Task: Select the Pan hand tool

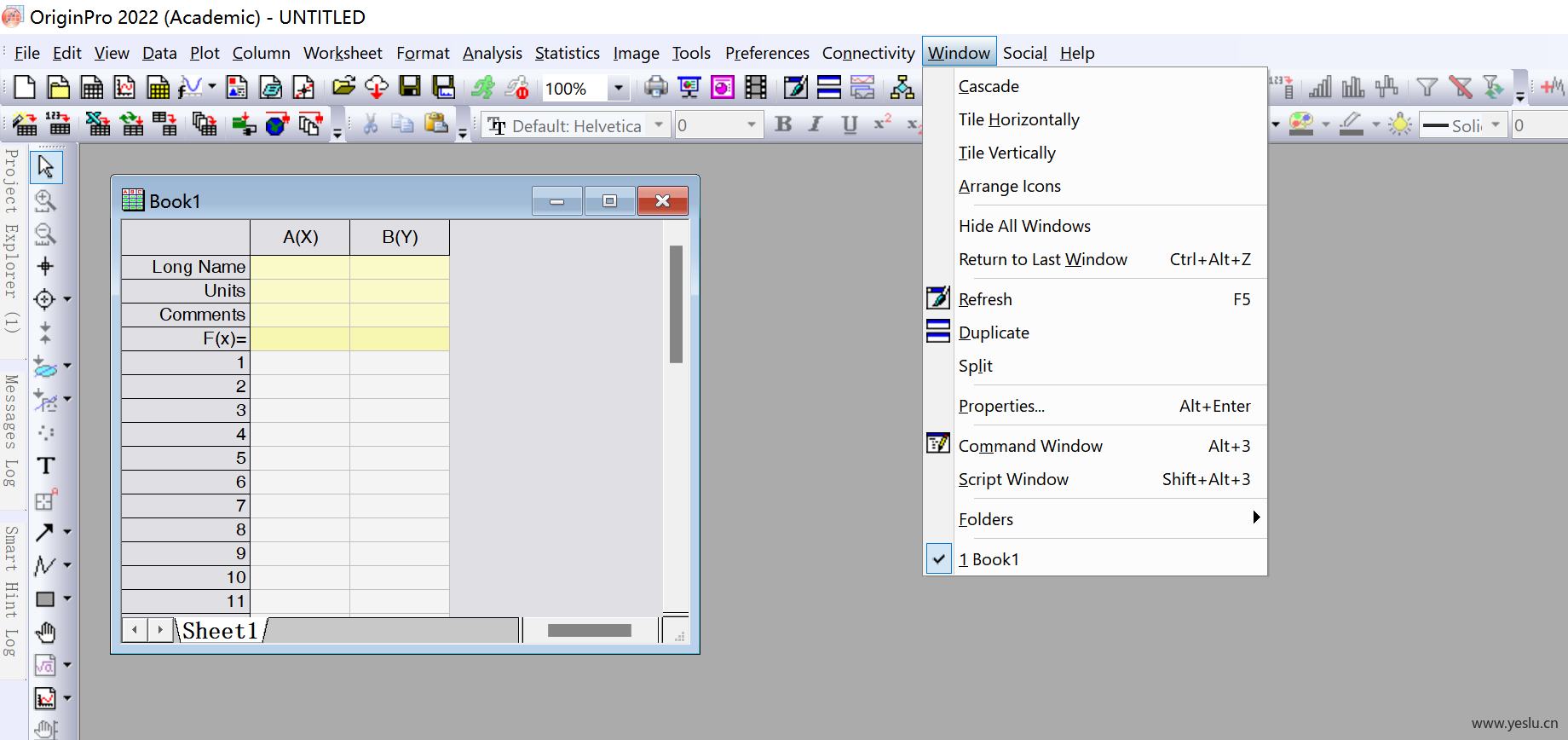Action: click(x=45, y=632)
